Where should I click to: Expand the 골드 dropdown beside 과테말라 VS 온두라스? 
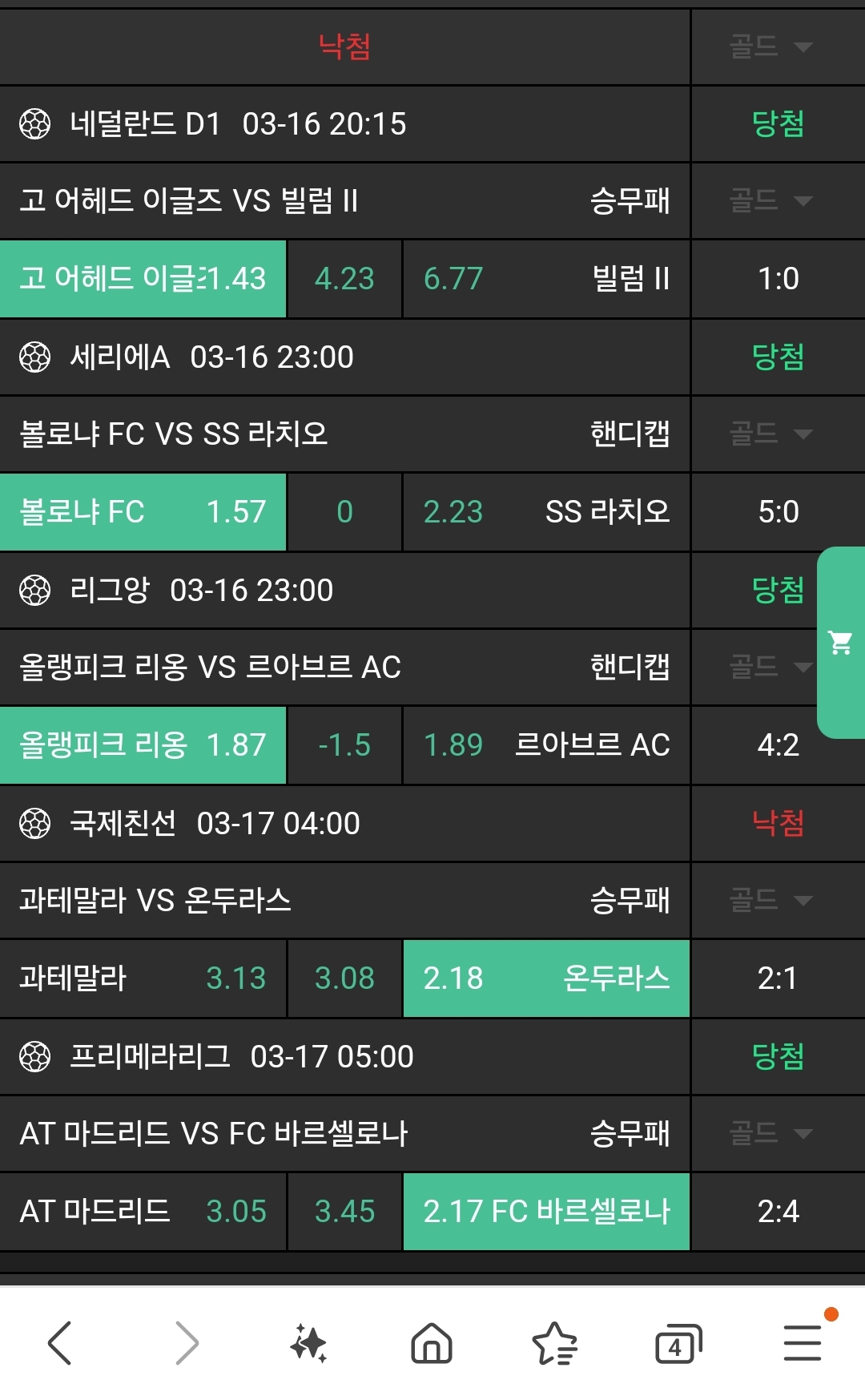[x=770, y=900]
